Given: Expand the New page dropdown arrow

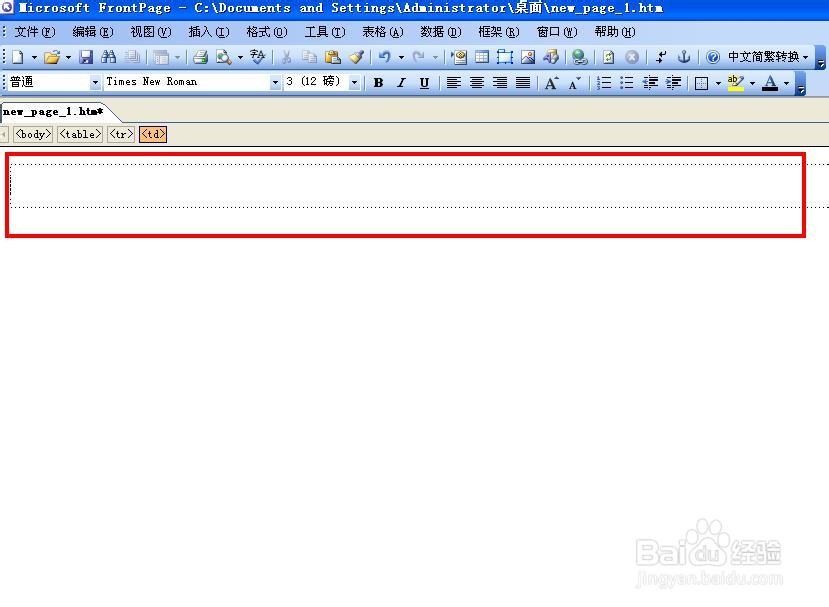Looking at the screenshot, I should 34,57.
